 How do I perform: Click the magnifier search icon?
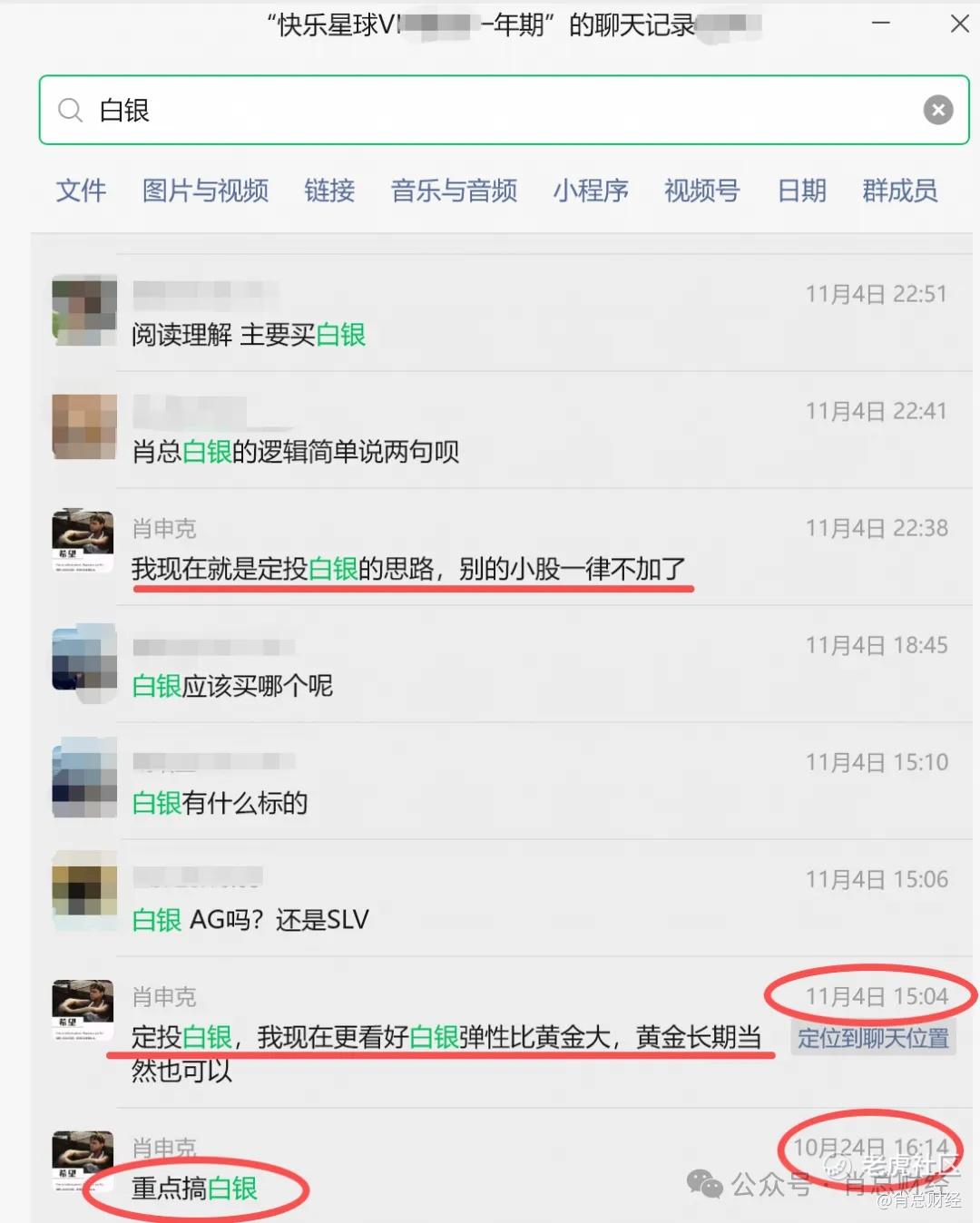tap(70, 111)
